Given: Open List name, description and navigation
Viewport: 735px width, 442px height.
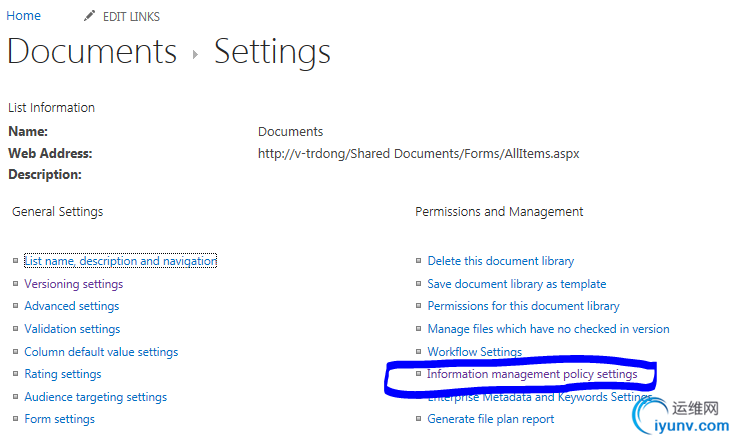Looking at the screenshot, I should pos(120,261).
